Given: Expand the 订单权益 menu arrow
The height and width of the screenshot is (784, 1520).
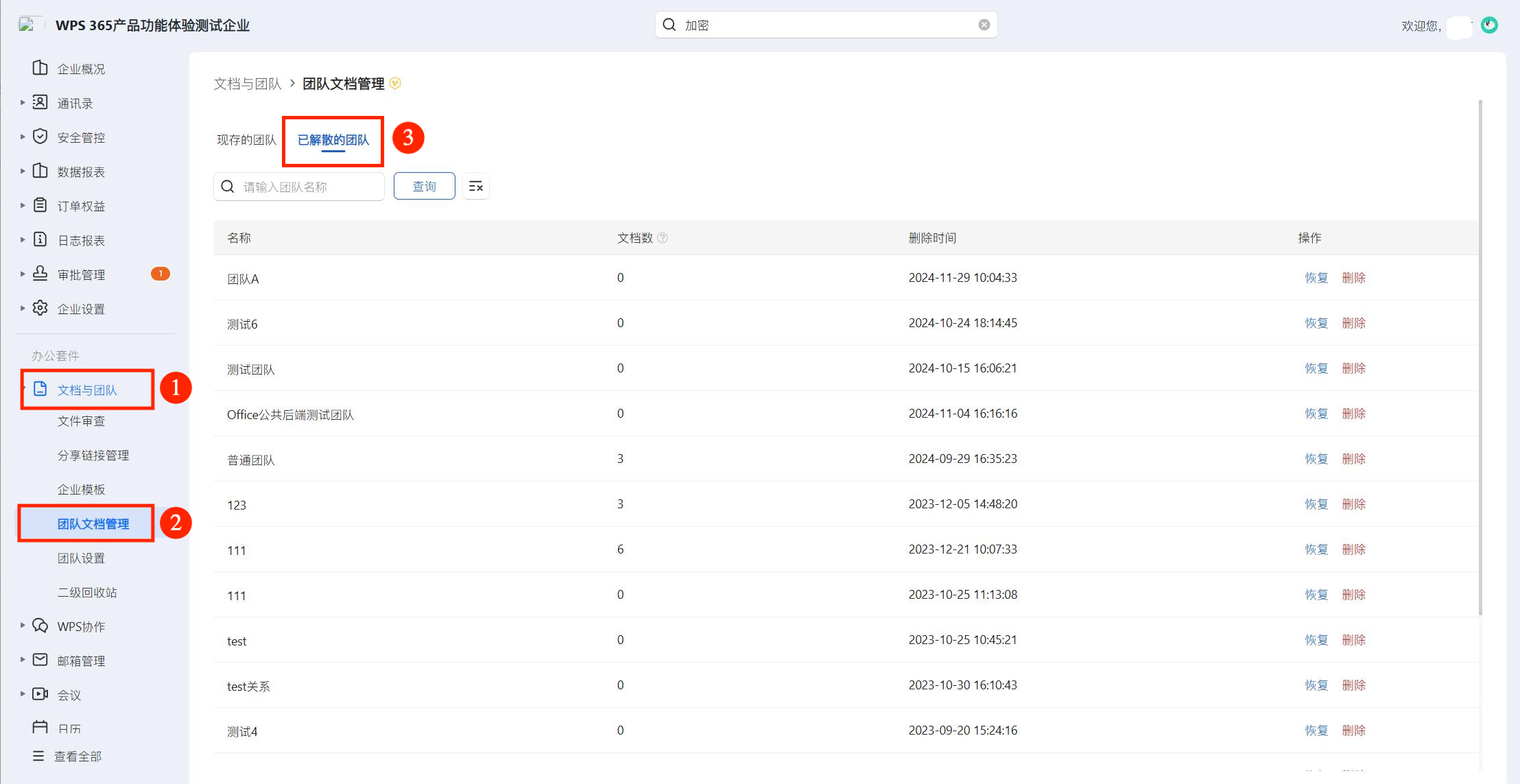Looking at the screenshot, I should pyautogui.click(x=23, y=205).
